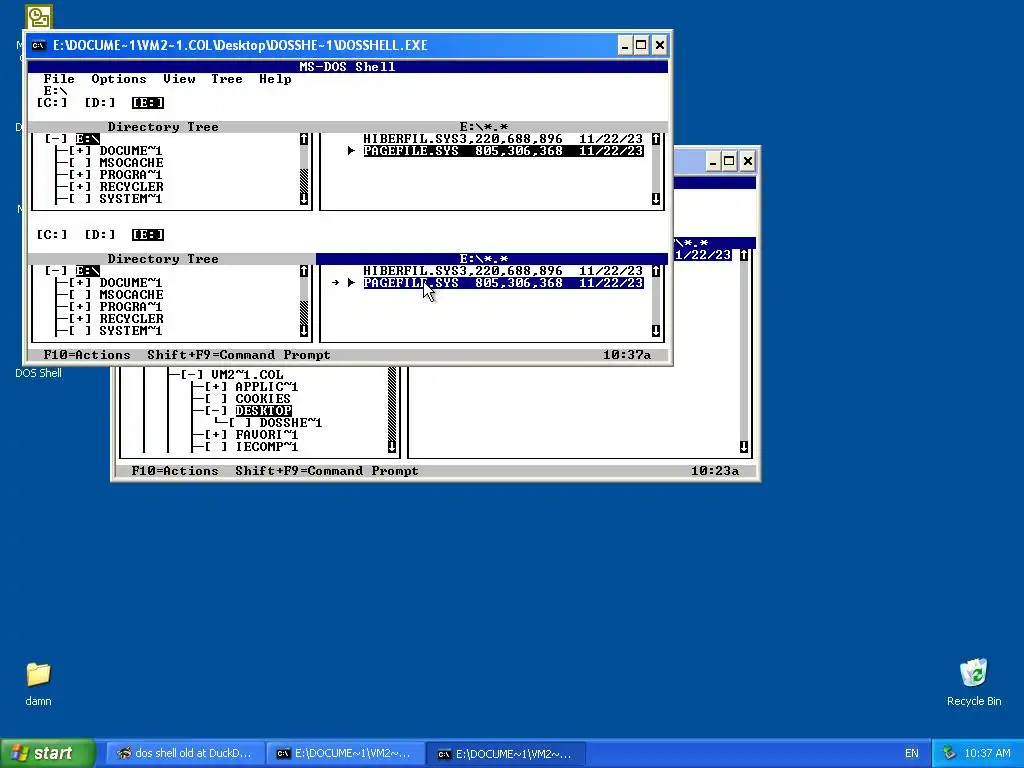The image size is (1024, 768).
Task: Expand PROGRA~1 in upper Directory Tree
Action: coord(80,175)
